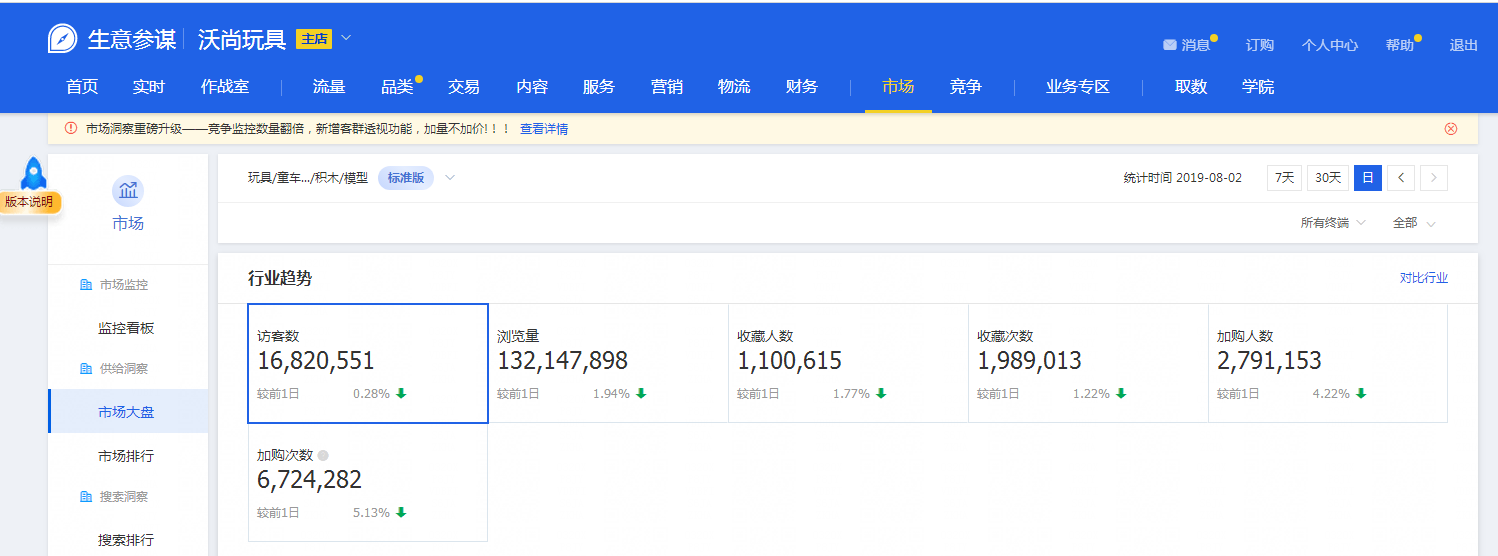The height and width of the screenshot is (556, 1498).
Task: Select the 收藏人数 metric card
Action: [848, 363]
